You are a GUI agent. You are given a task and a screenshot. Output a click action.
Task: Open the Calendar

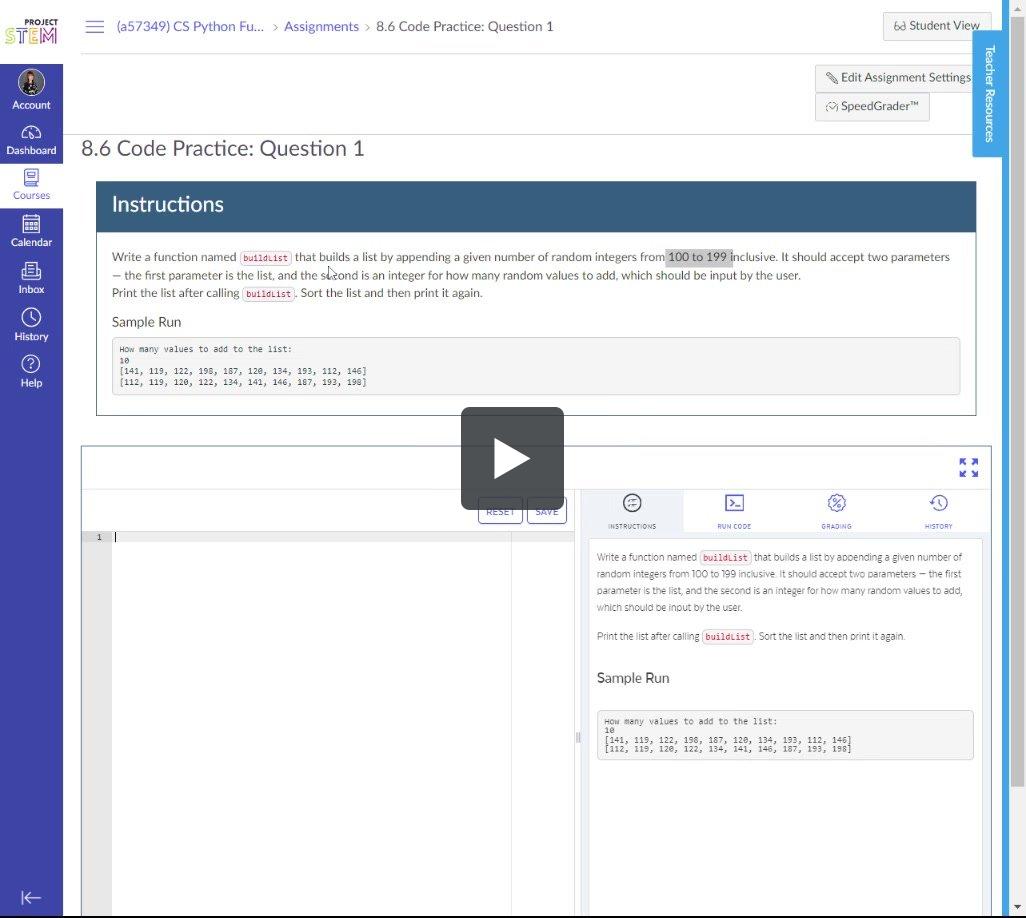(31, 232)
